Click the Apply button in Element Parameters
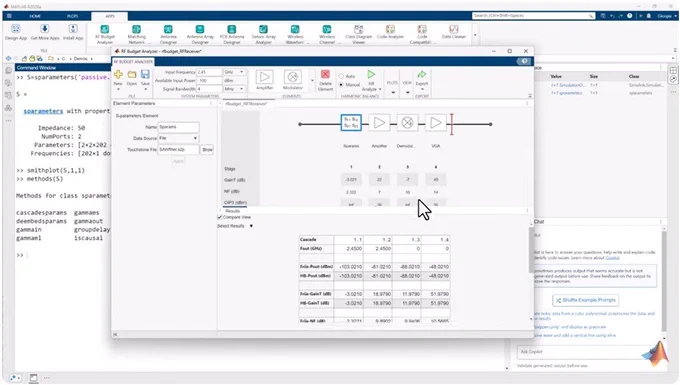The height and width of the screenshot is (385, 680). (x=179, y=161)
